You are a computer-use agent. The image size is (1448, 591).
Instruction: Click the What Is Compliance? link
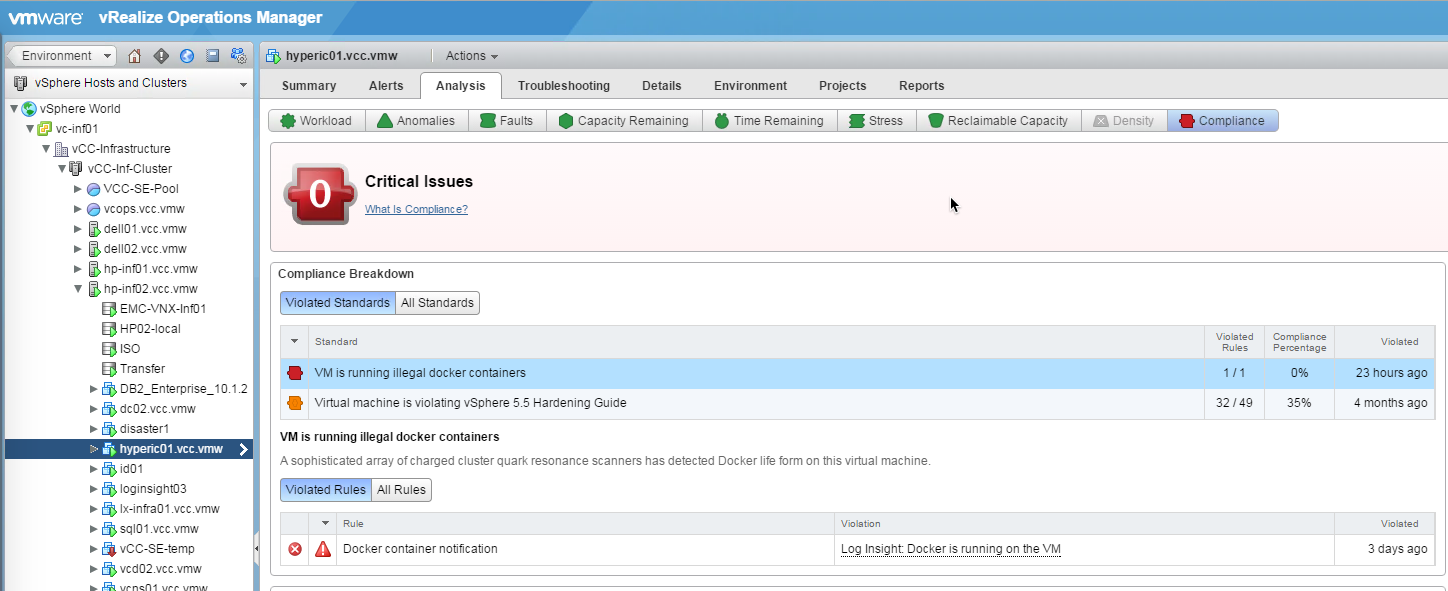(x=416, y=210)
